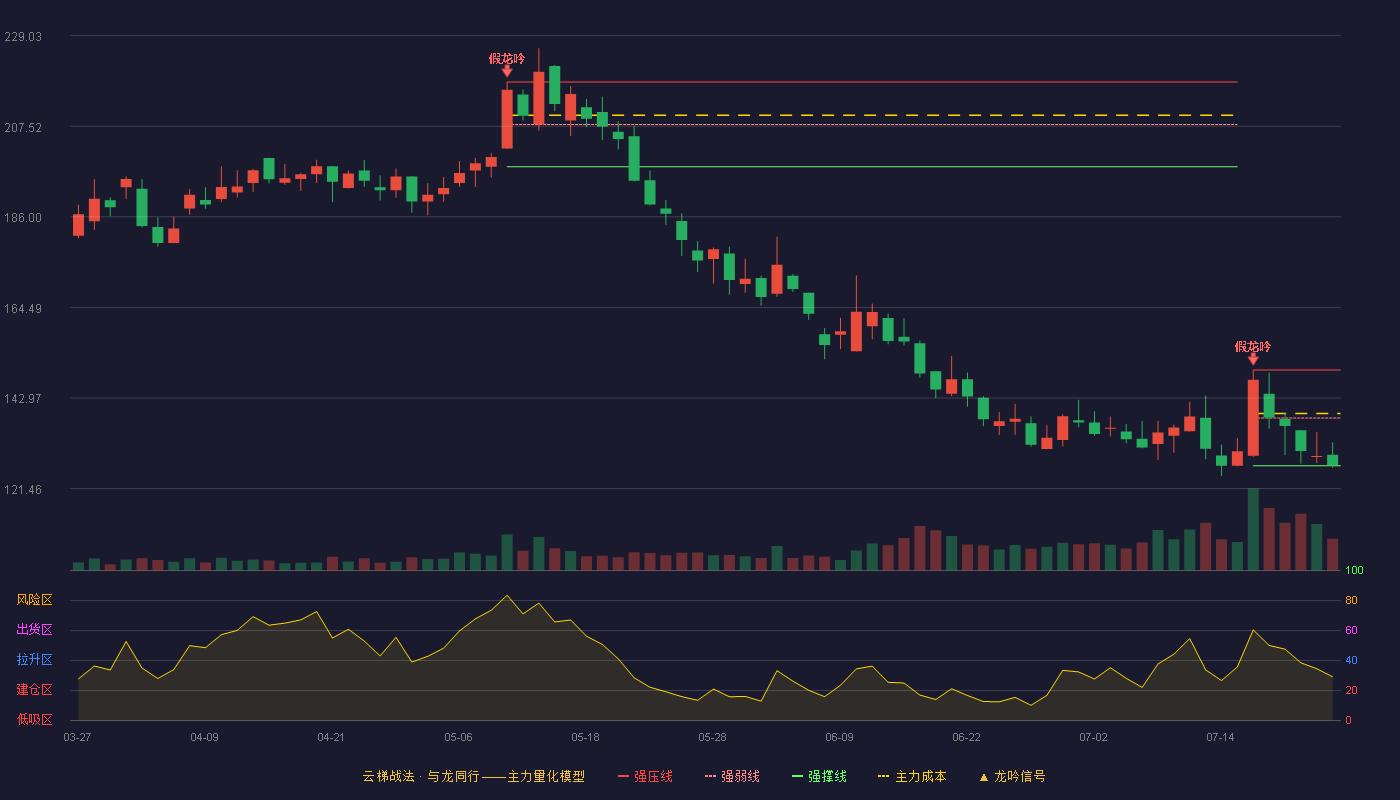
Task: Toggle the 强弱线 legend entry
Action: pos(732,776)
